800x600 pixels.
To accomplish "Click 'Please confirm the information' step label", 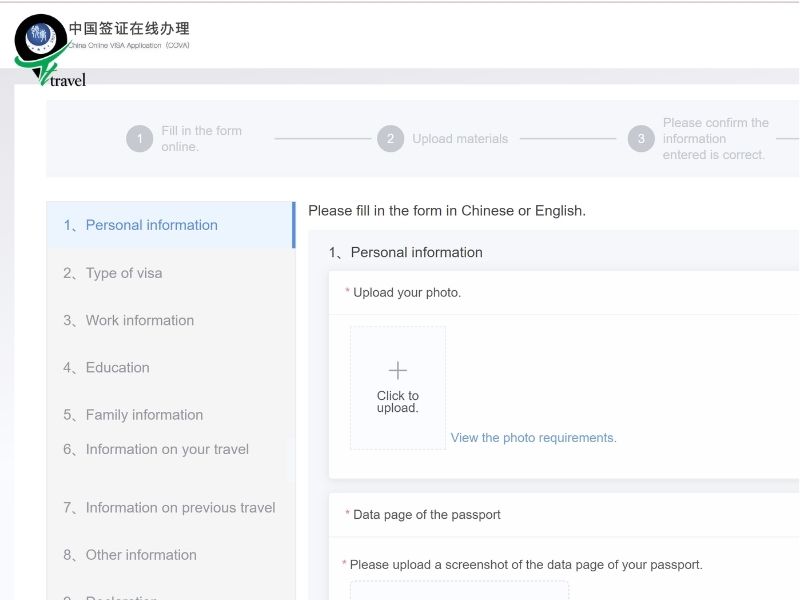I will 715,139.
